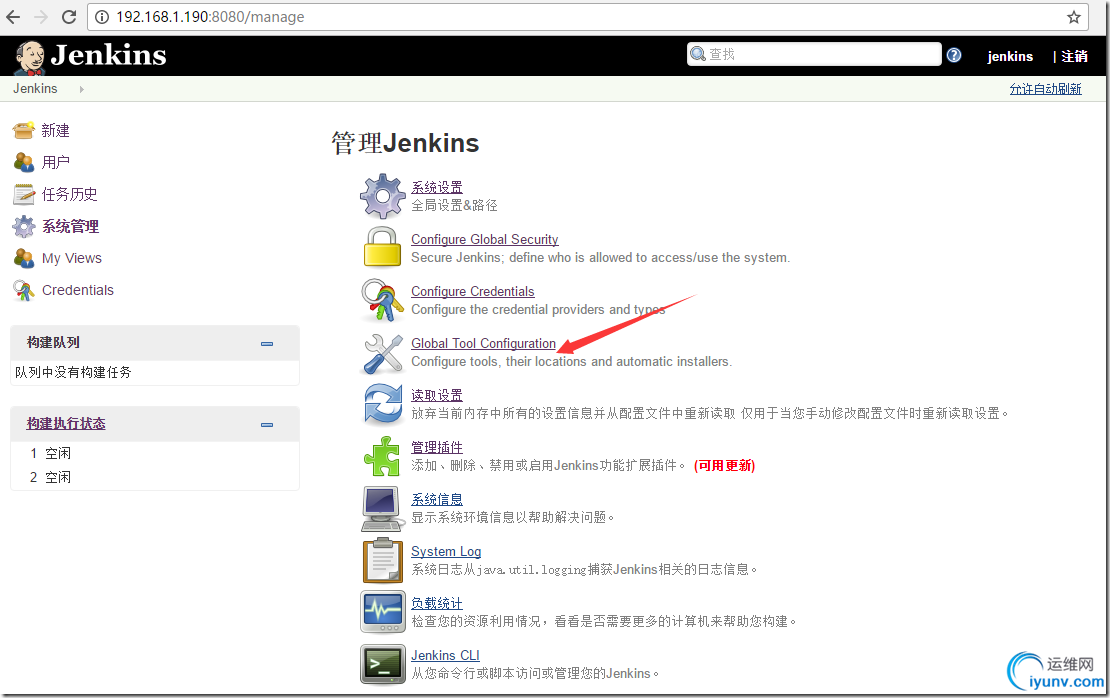Bookmark the page with the star icon

coord(1074,17)
